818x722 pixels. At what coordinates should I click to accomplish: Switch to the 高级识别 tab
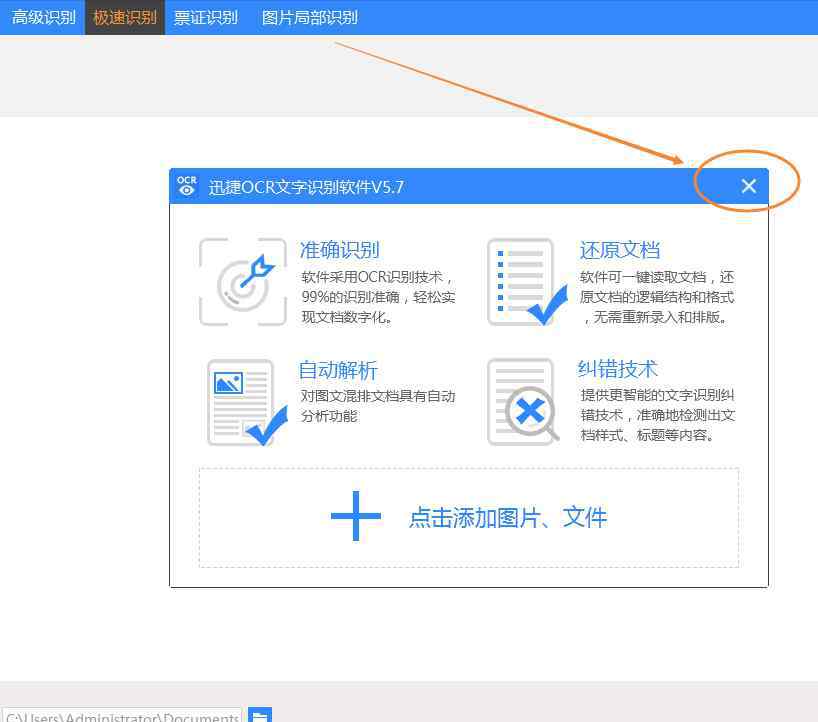43,17
